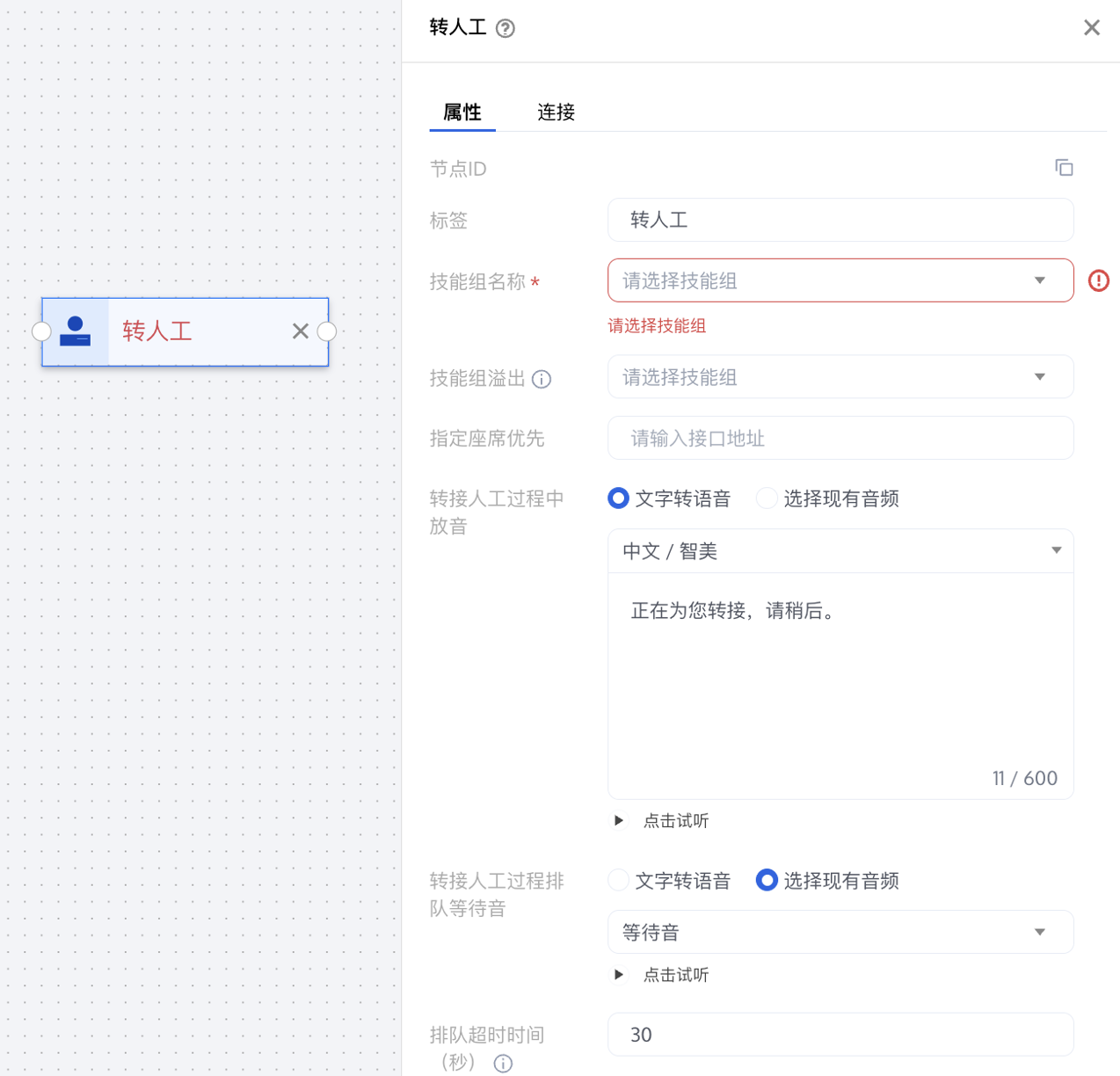Play 点击试听 under the TTS text box

point(620,820)
